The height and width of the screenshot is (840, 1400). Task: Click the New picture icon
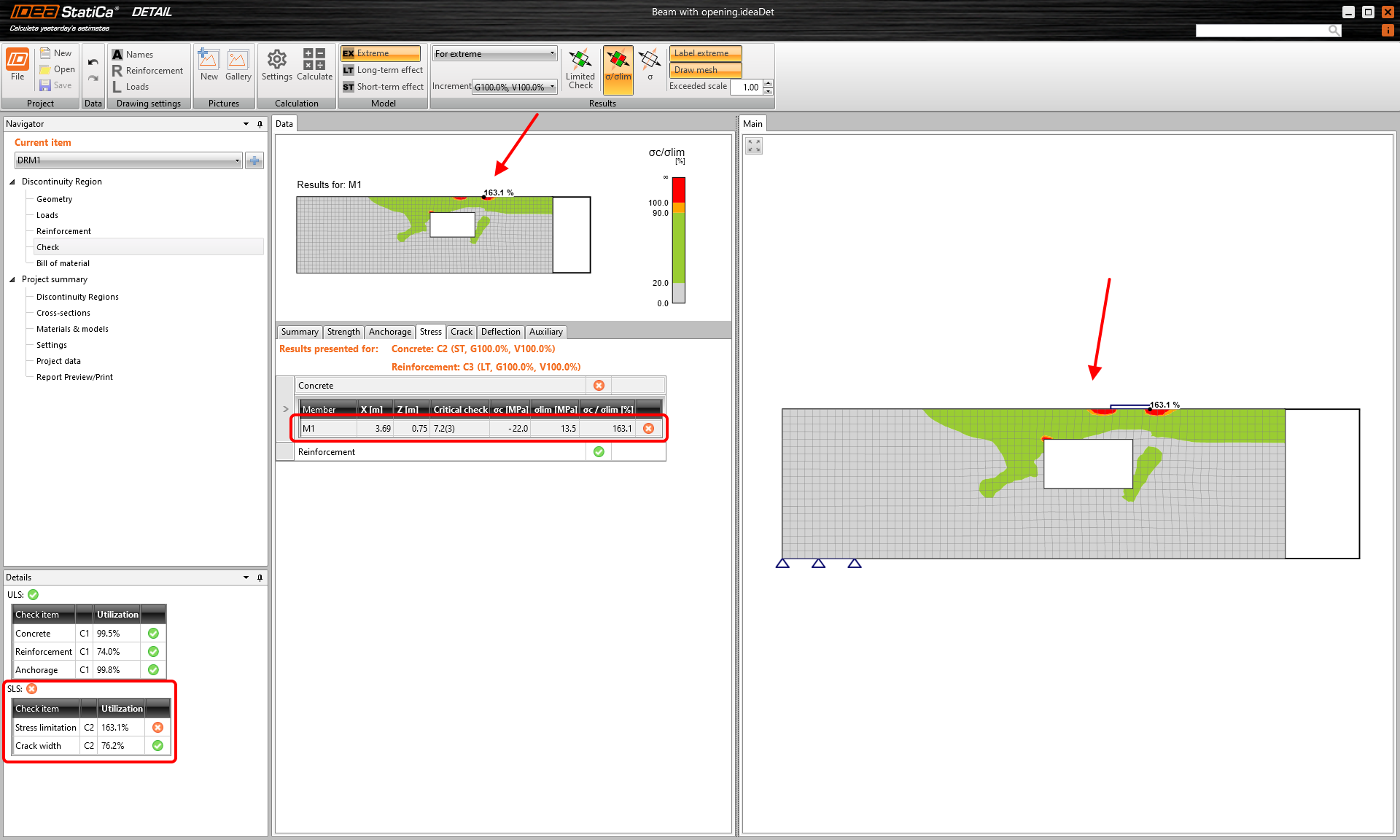click(x=209, y=63)
